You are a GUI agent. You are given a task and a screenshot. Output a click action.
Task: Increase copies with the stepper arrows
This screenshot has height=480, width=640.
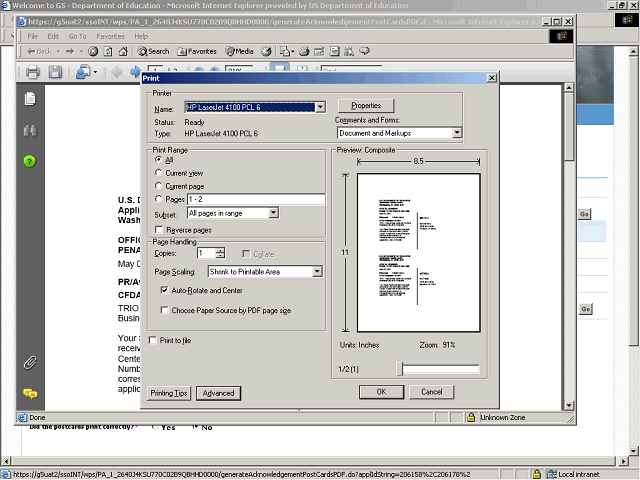coord(220,251)
